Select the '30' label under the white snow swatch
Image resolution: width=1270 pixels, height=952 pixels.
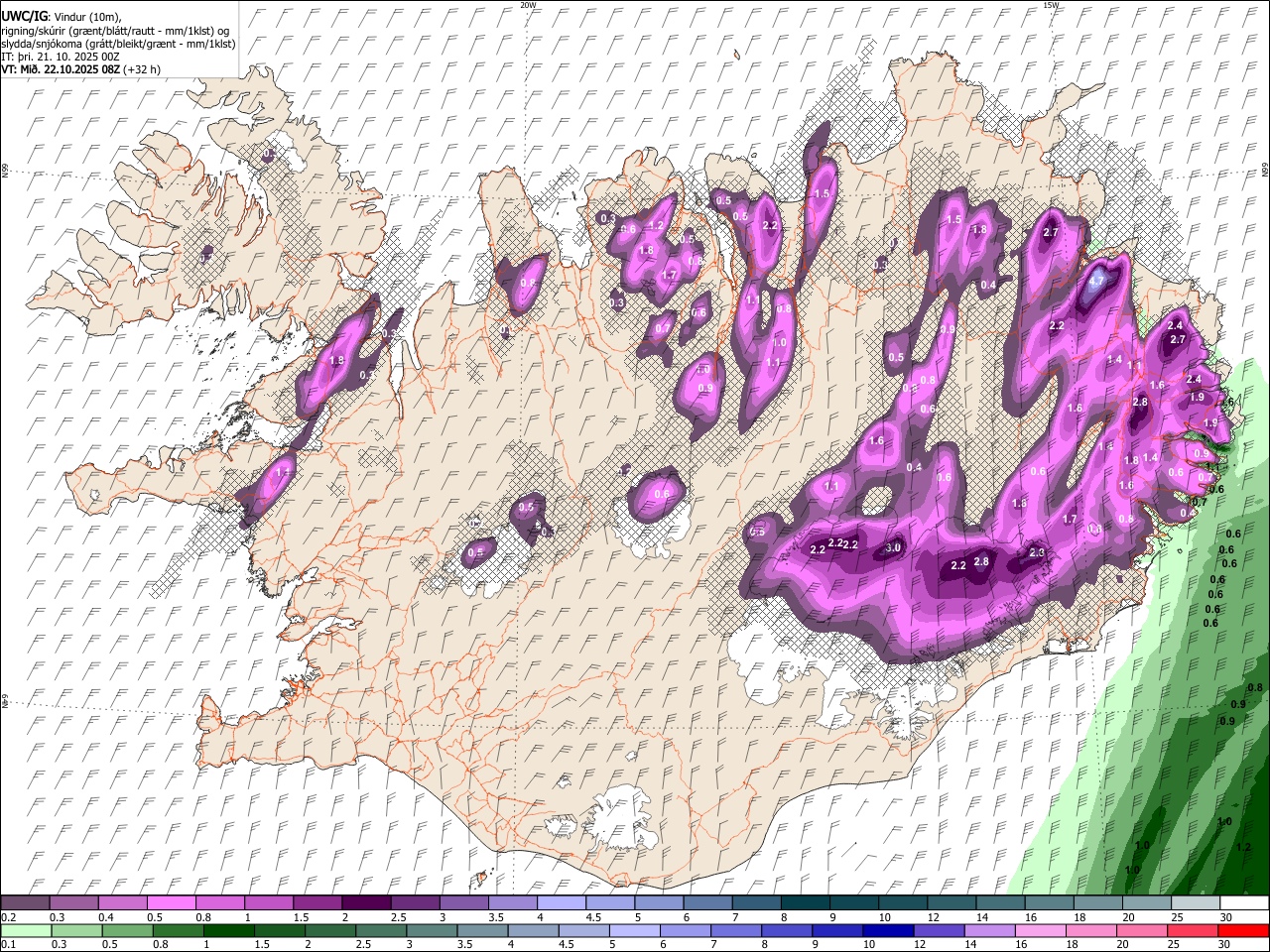1226,917
